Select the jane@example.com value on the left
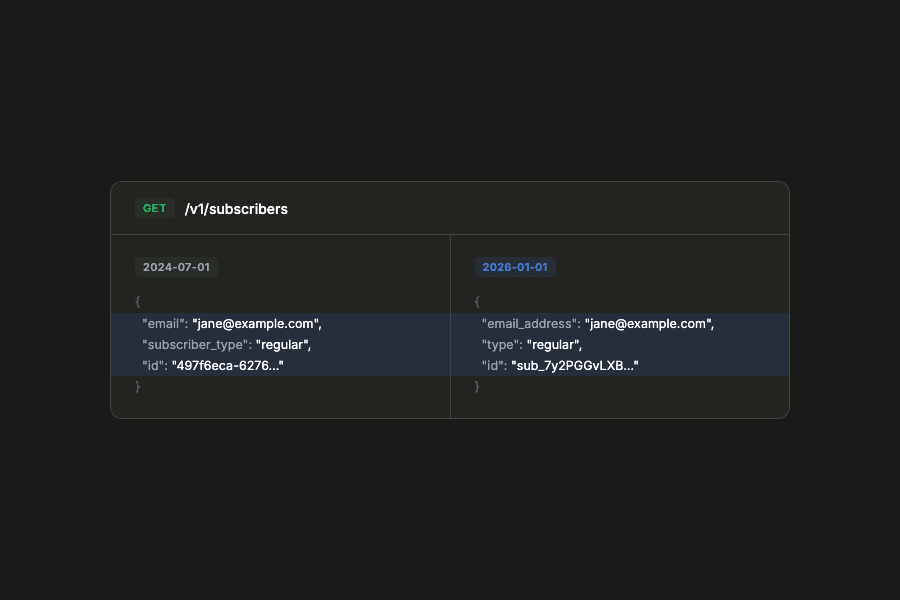 pos(258,323)
